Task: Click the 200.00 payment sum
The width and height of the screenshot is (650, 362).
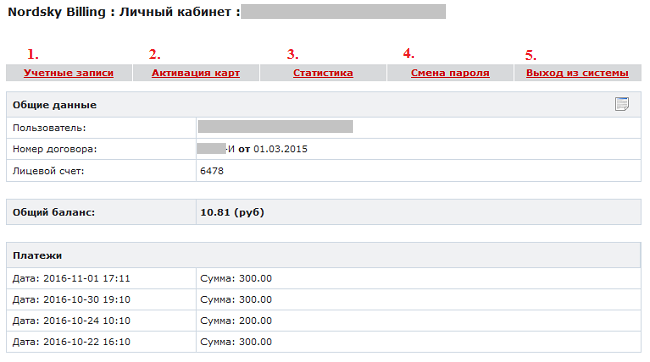Action: coord(255,321)
